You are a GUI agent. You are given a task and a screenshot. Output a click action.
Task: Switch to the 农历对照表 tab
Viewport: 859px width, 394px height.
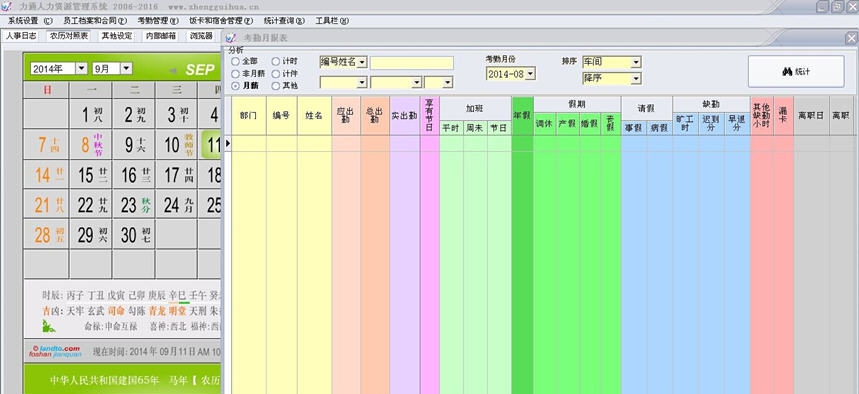(69, 36)
